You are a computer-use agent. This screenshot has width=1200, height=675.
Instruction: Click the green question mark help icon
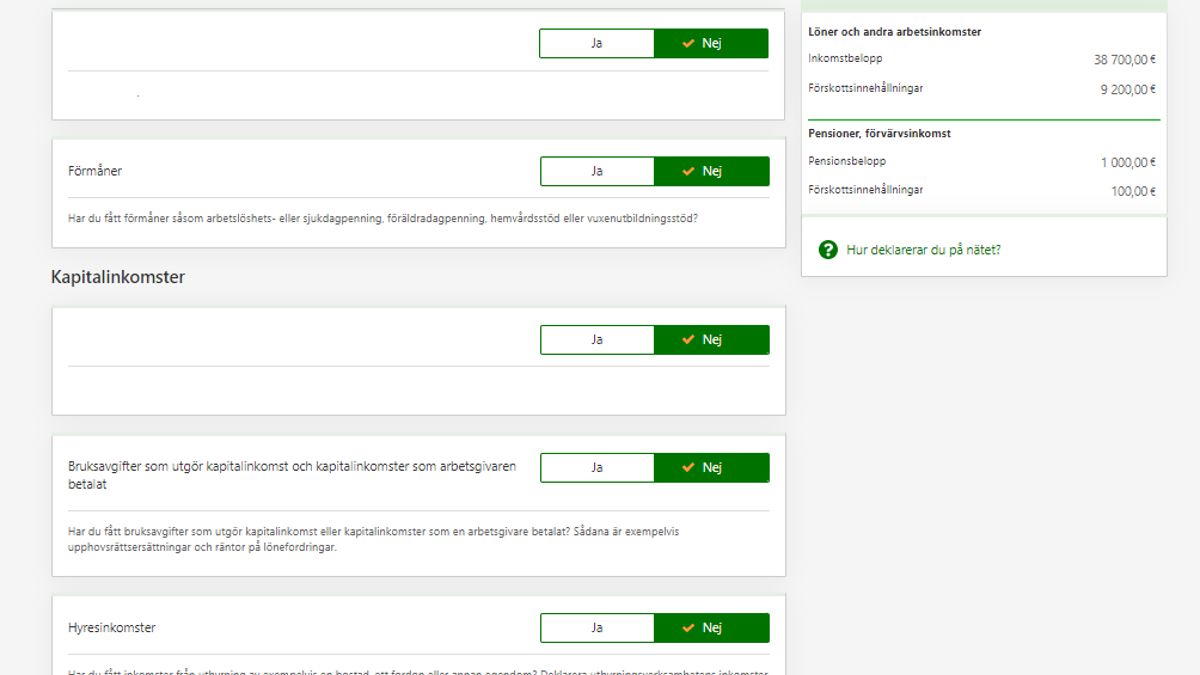(x=828, y=250)
